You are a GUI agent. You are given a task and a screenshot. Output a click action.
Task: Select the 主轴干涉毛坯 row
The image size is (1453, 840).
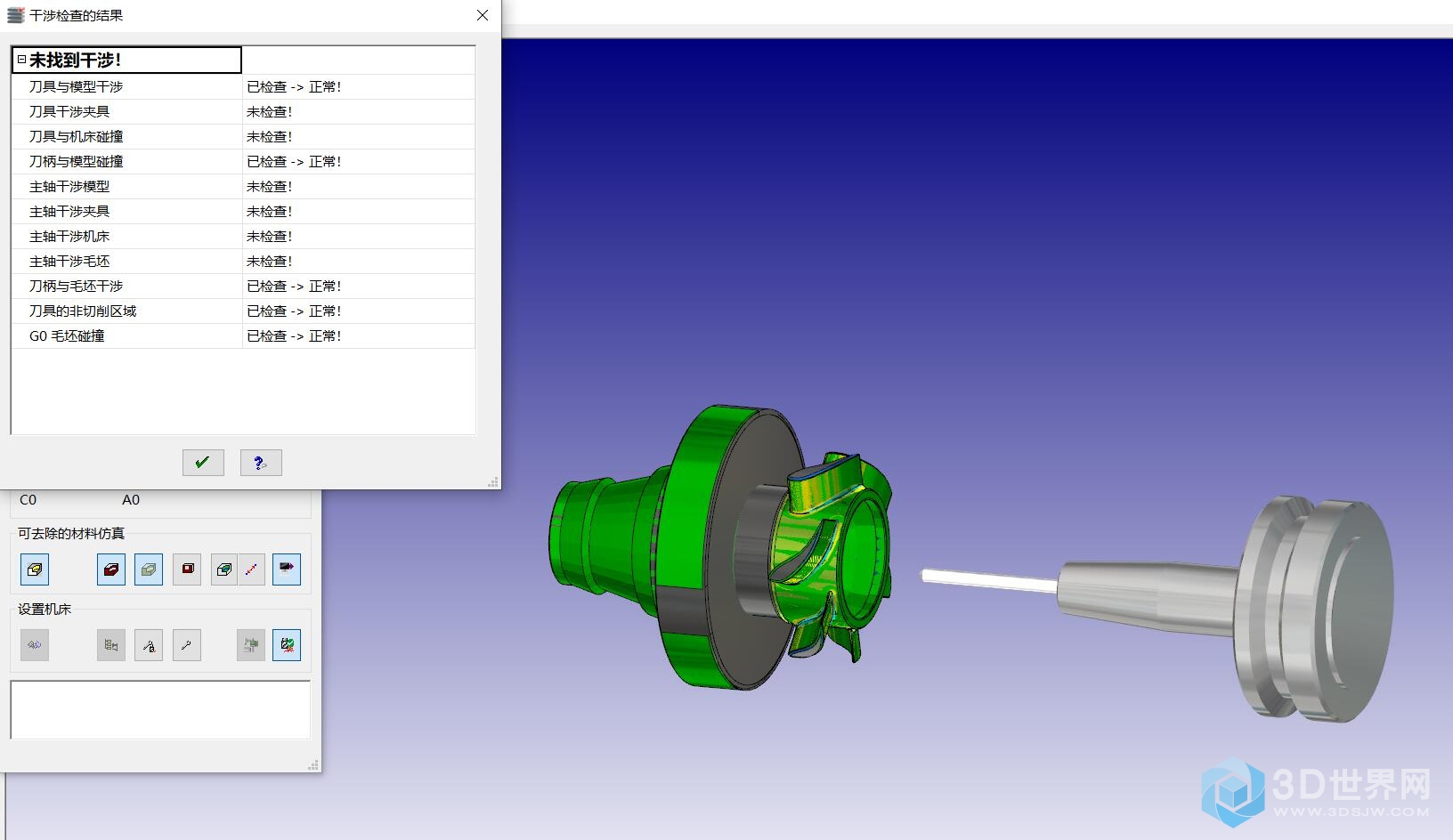coord(243,261)
